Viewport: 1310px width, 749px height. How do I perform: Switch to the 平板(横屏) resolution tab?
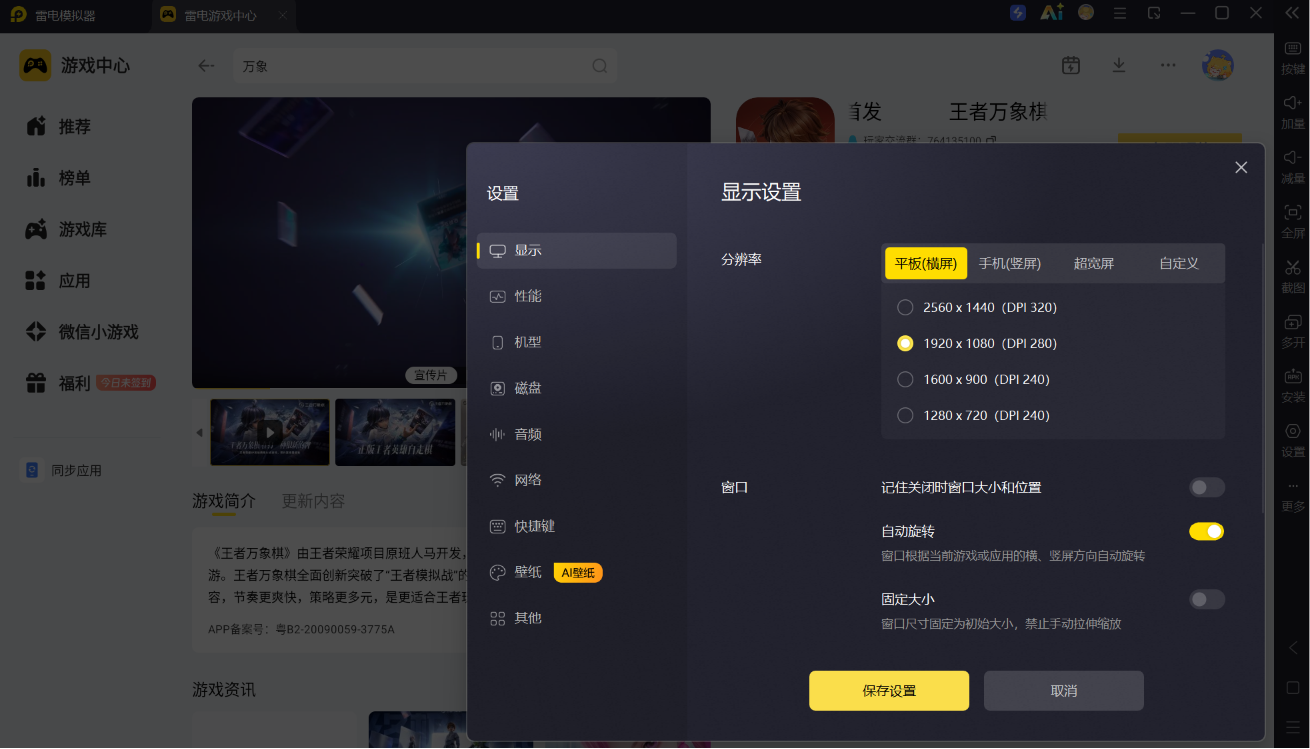[926, 264]
